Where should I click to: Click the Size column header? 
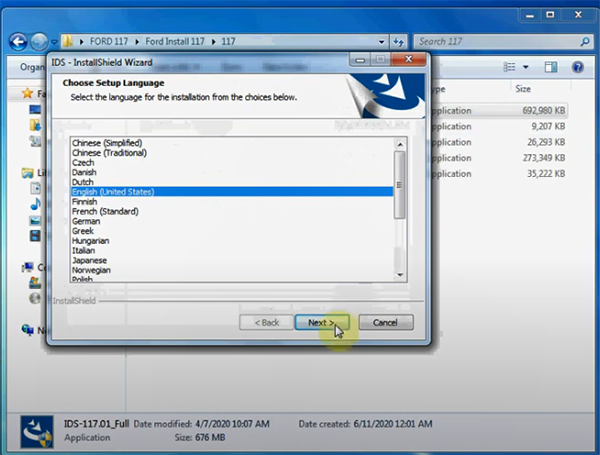tap(523, 89)
